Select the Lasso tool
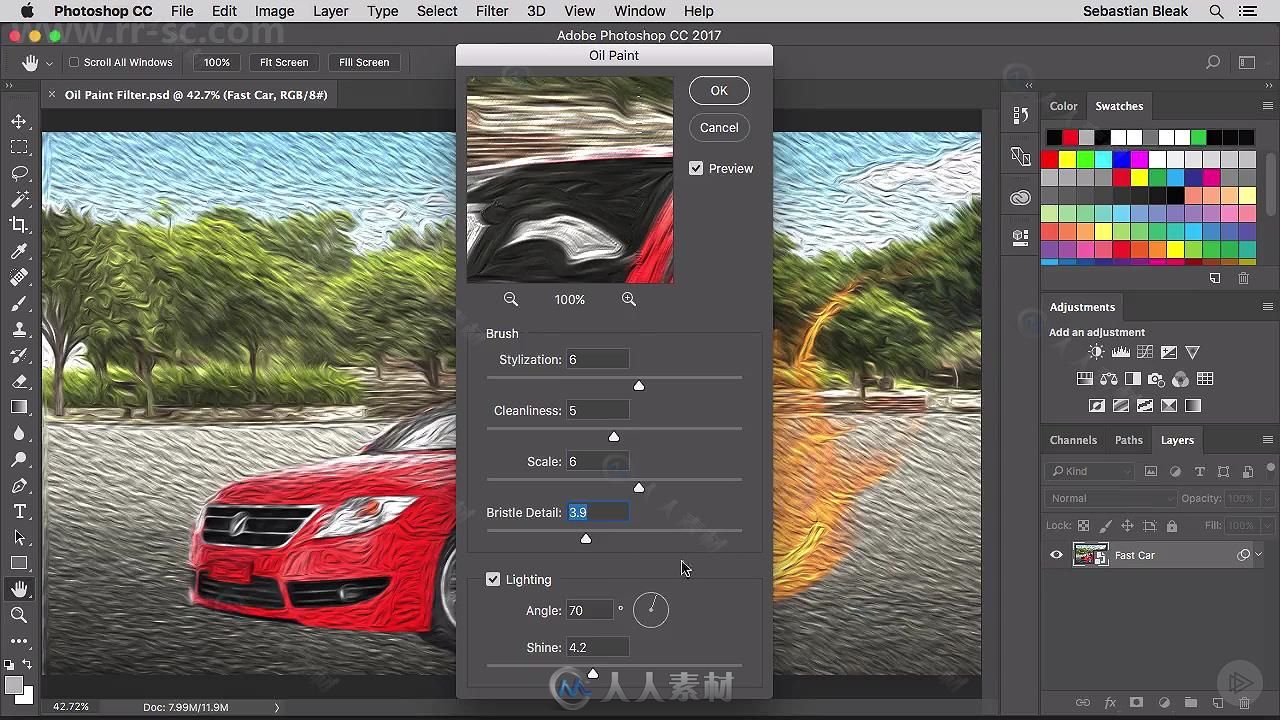Screen dimensions: 1280x720 (x=19, y=173)
